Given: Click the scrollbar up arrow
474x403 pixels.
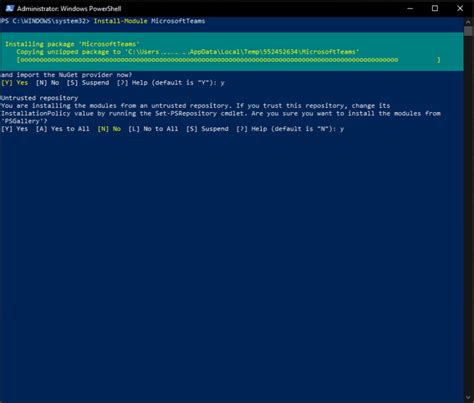Looking at the screenshot, I should [x=468, y=21].
